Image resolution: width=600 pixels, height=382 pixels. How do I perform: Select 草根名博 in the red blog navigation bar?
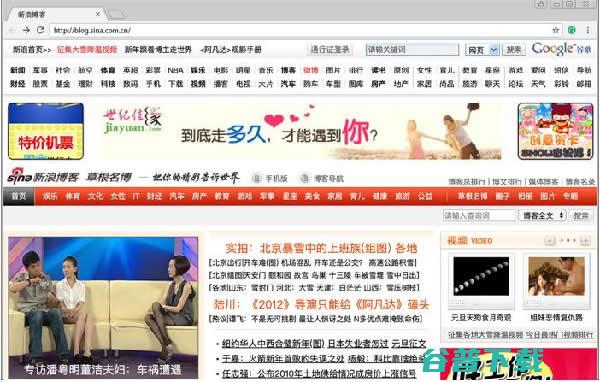[x=473, y=196]
